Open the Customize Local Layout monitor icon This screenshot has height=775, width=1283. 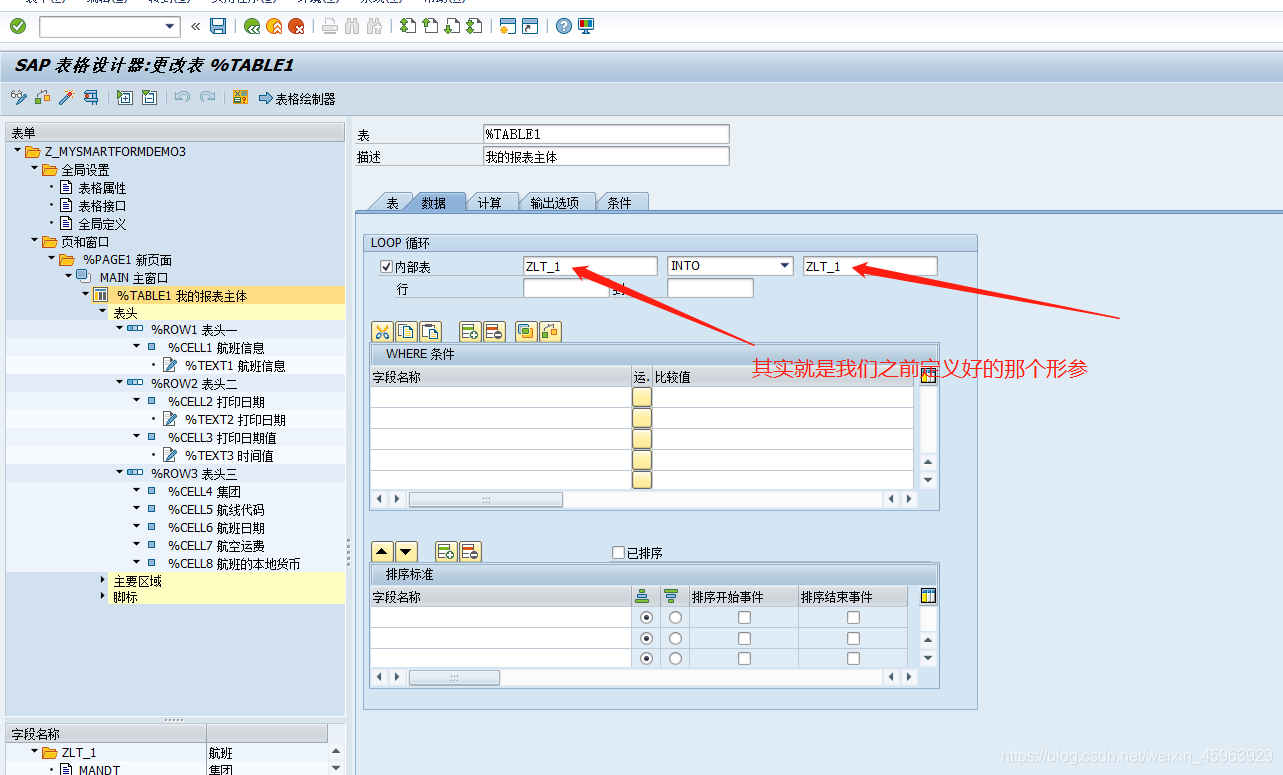click(x=586, y=27)
